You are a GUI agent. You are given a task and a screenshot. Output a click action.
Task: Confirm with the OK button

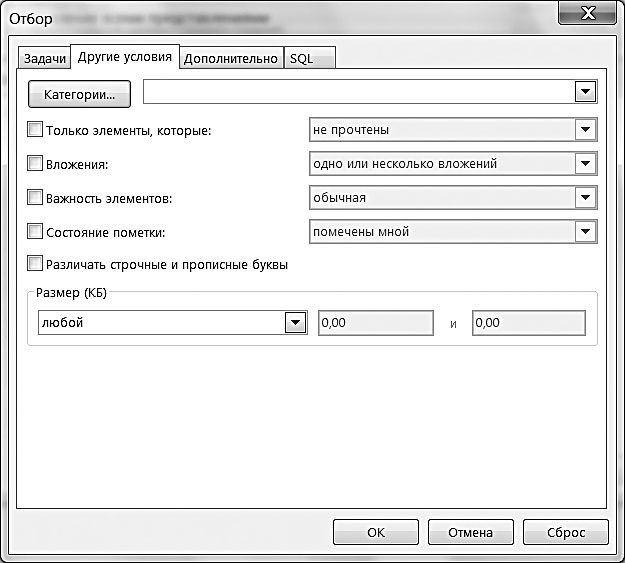click(x=376, y=532)
